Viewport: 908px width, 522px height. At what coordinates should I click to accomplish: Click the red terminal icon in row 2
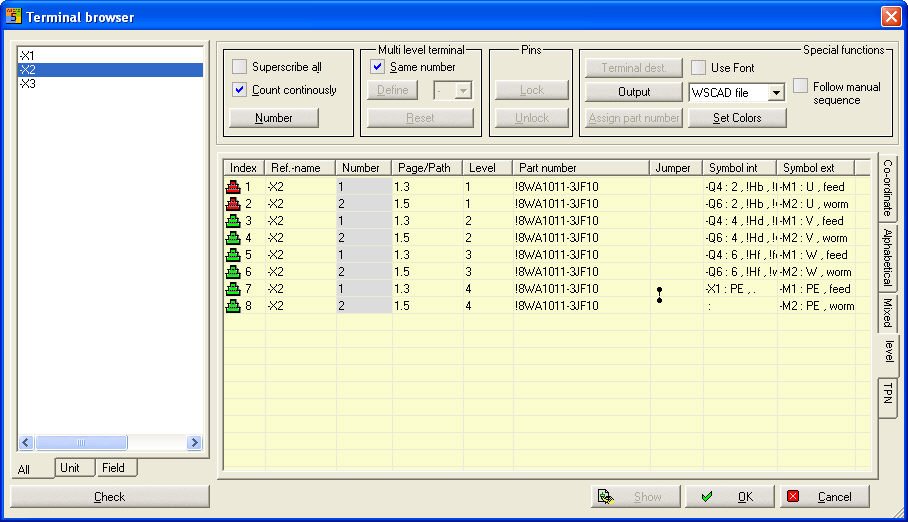point(233,203)
